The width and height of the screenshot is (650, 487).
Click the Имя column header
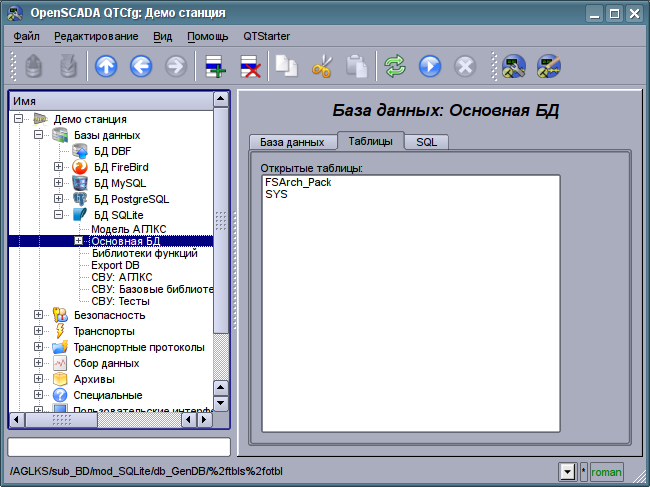[x=111, y=101]
